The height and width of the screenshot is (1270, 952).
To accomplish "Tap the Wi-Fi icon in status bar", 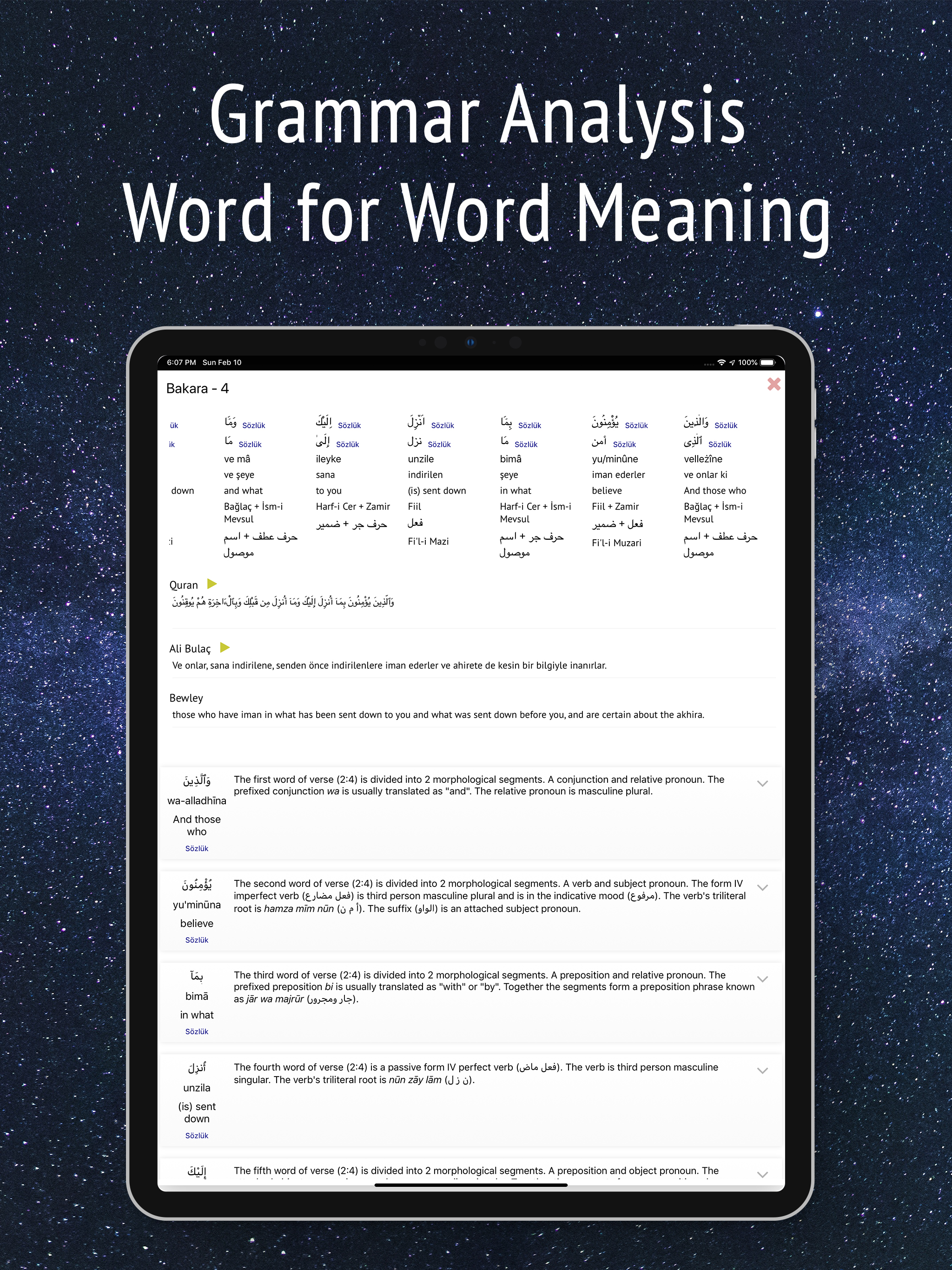I will 722,362.
